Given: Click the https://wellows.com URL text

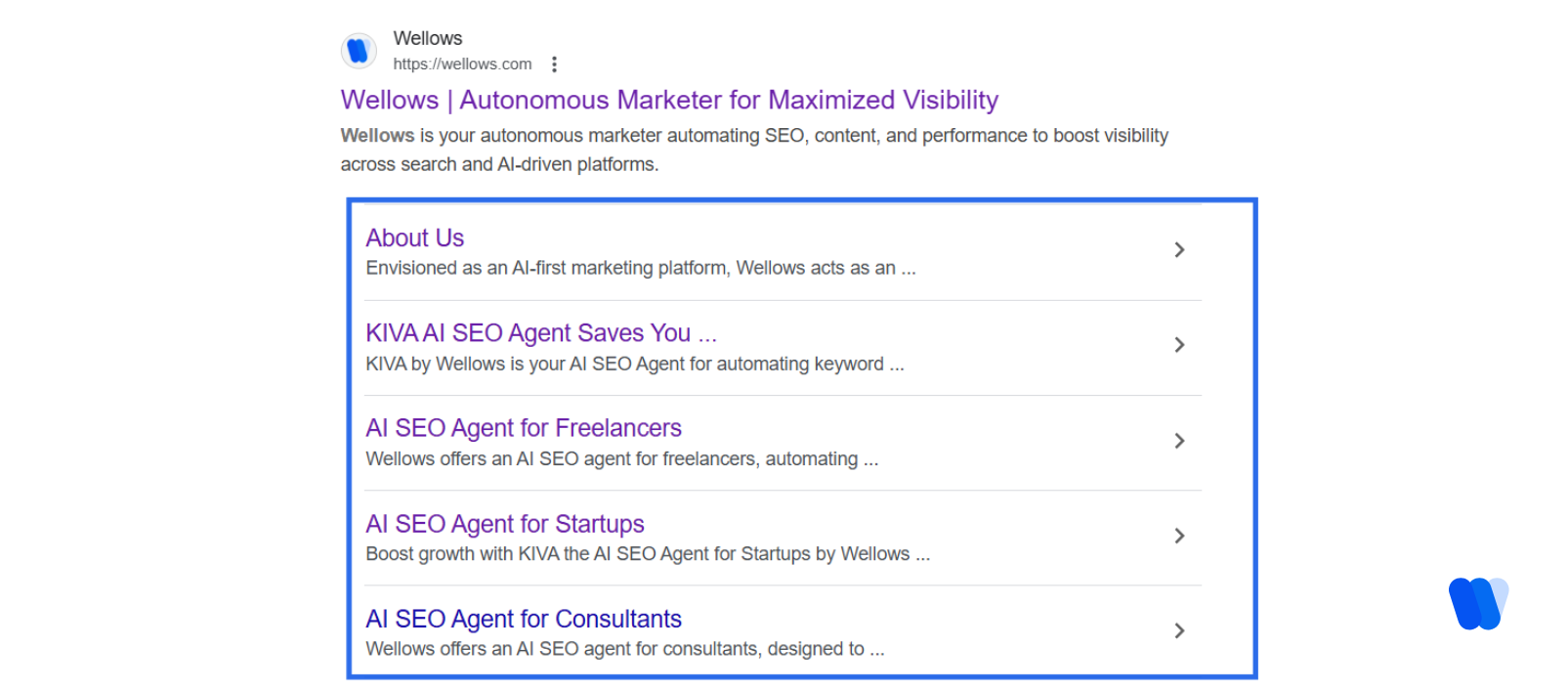Looking at the screenshot, I should (x=462, y=65).
